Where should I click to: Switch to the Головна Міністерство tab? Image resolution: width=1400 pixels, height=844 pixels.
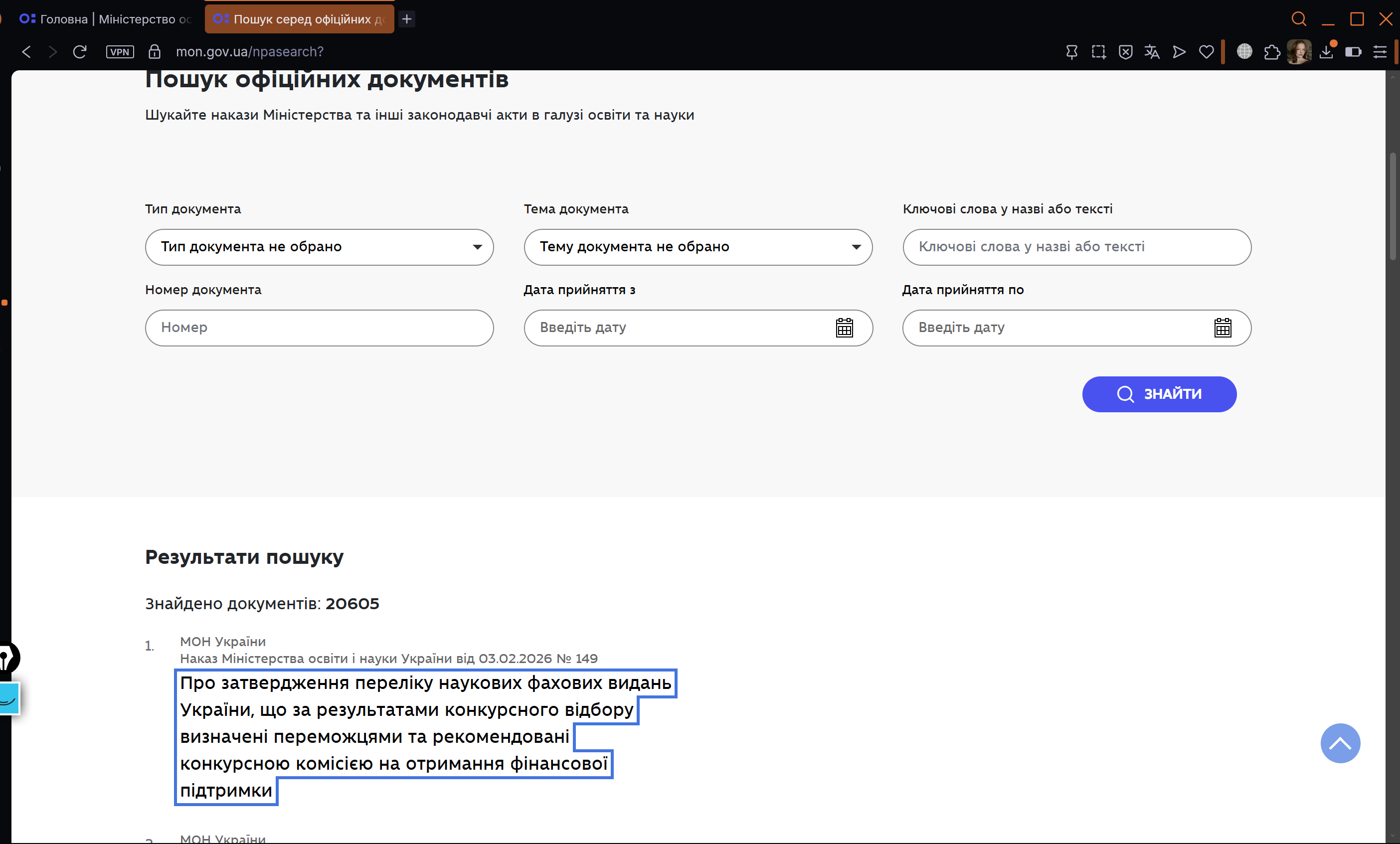click(x=105, y=19)
